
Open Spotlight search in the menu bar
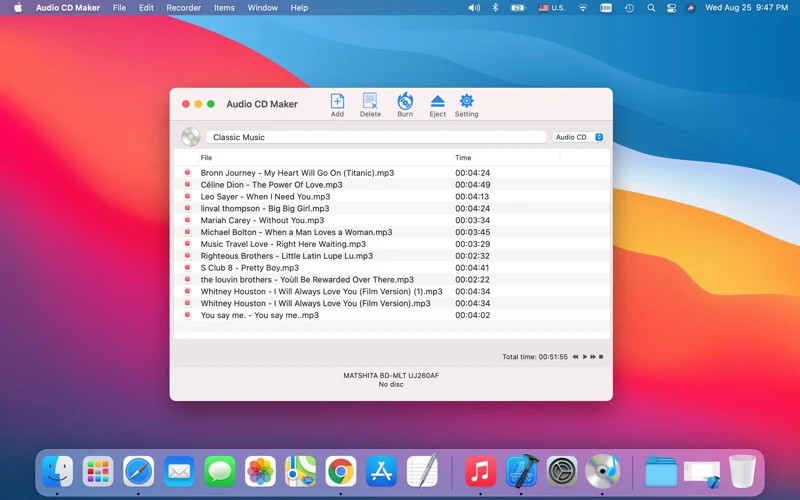tap(651, 8)
